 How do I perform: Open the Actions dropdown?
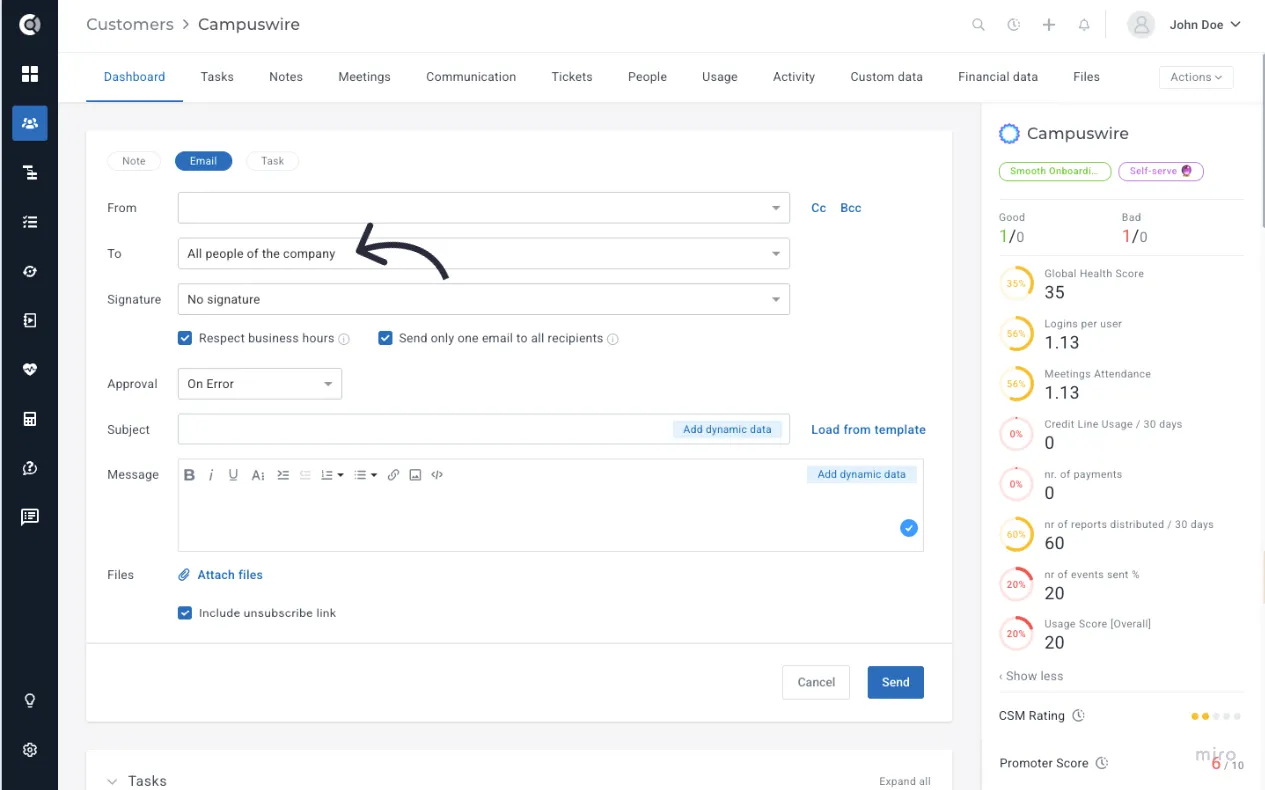1196,77
